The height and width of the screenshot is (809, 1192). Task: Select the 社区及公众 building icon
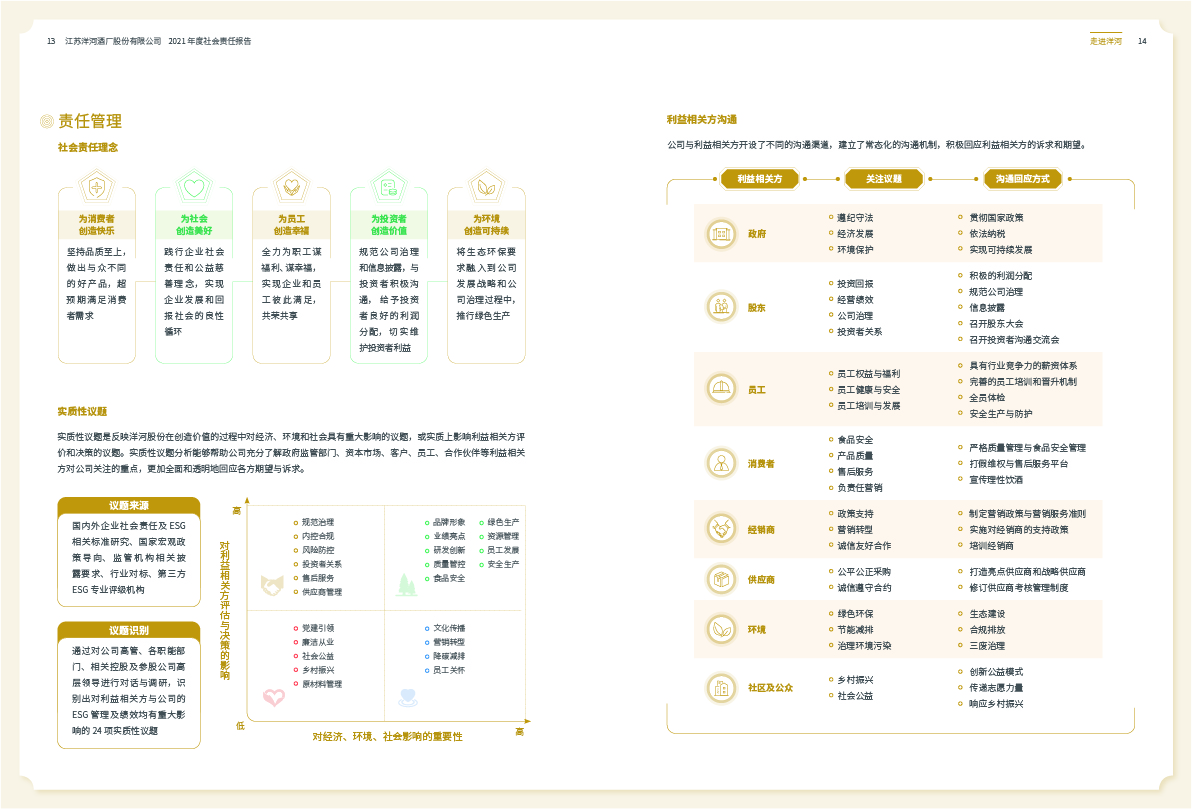[x=721, y=688]
